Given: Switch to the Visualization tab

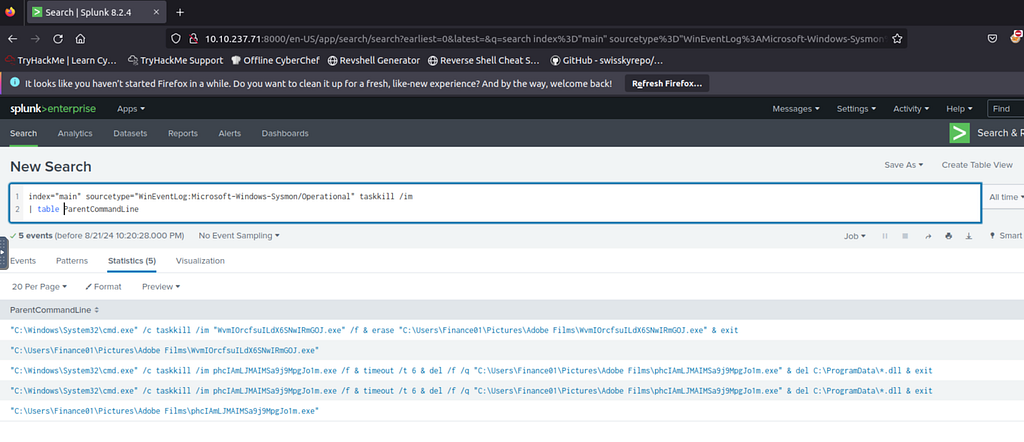Looking at the screenshot, I should click(200, 260).
